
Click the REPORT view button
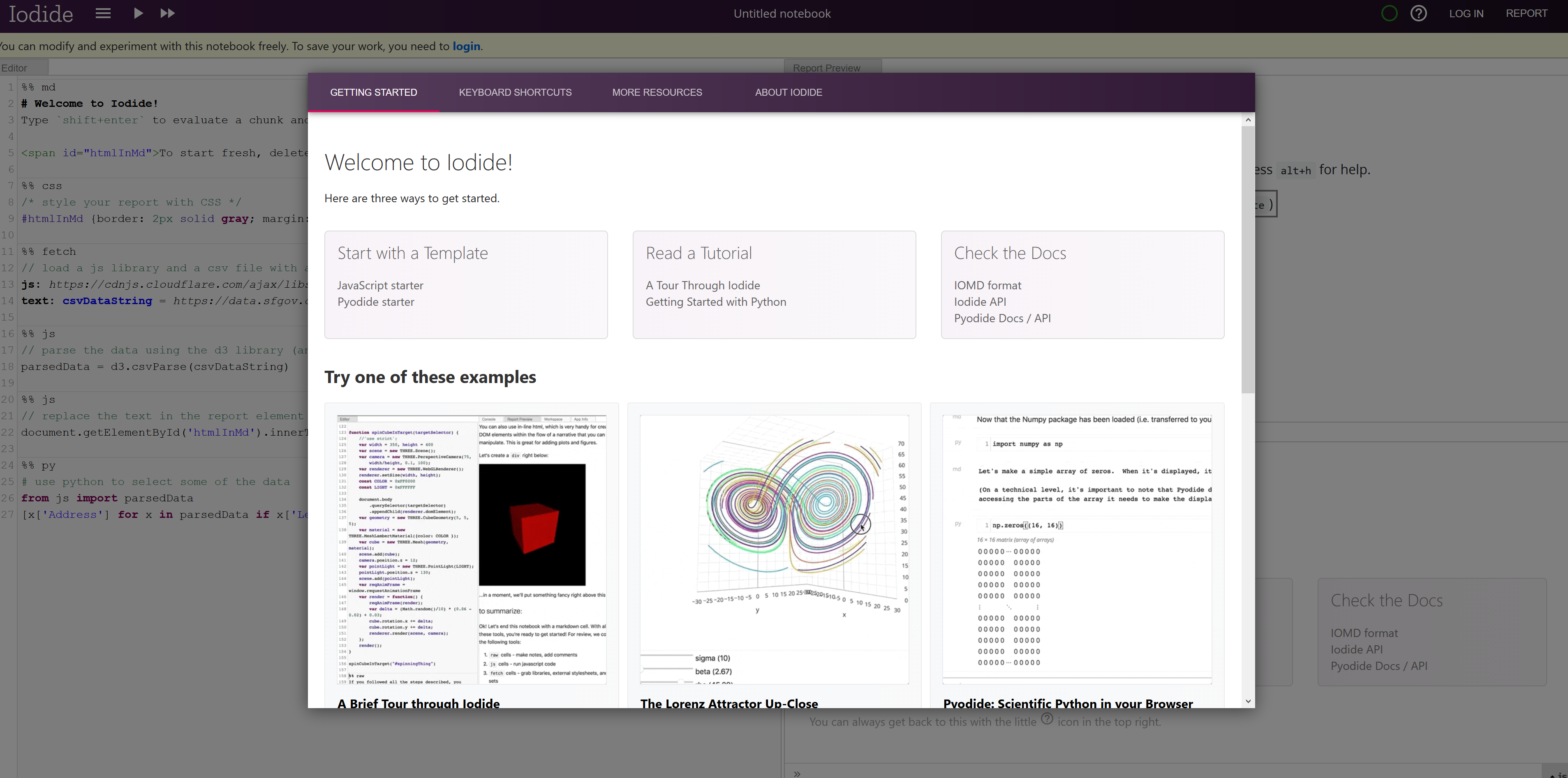(1526, 14)
